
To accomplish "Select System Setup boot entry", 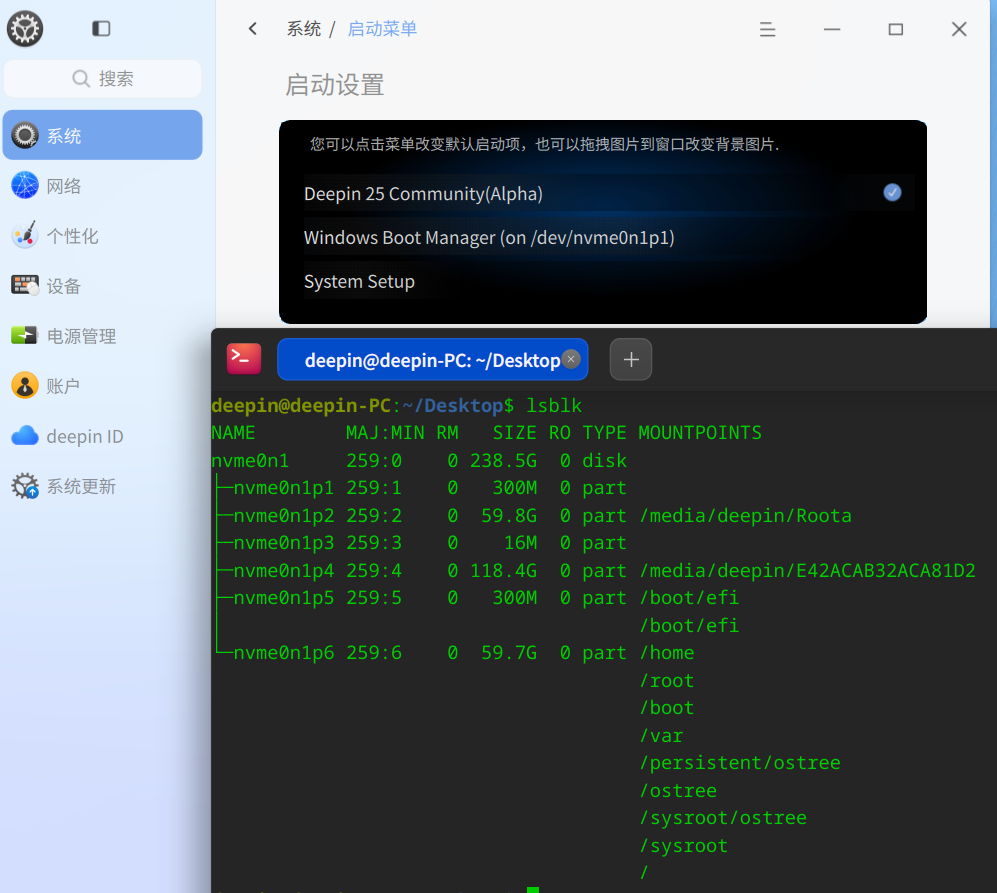I will 609,281.
